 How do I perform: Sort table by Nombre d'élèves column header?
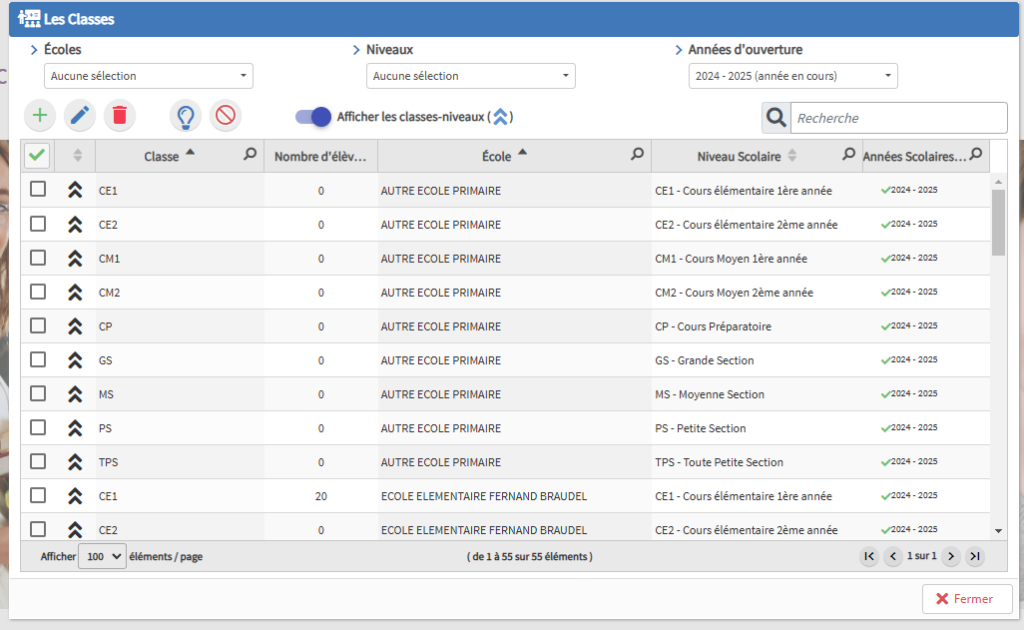coord(320,156)
